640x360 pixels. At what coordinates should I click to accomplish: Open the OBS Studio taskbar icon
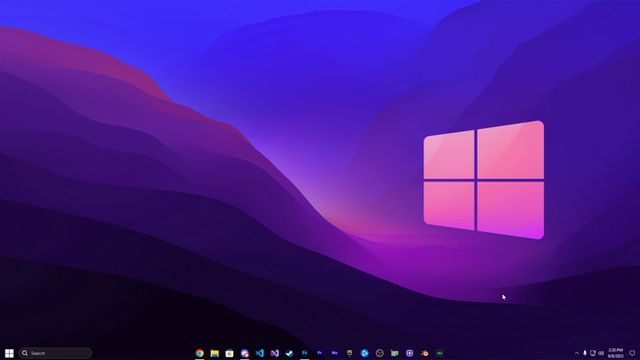[380, 353]
